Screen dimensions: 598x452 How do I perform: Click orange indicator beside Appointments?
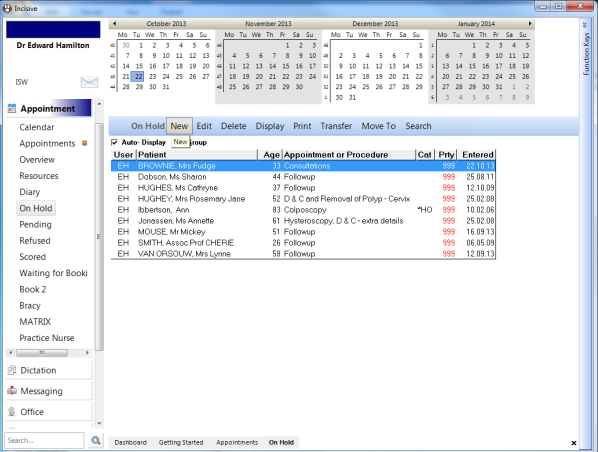coord(85,143)
